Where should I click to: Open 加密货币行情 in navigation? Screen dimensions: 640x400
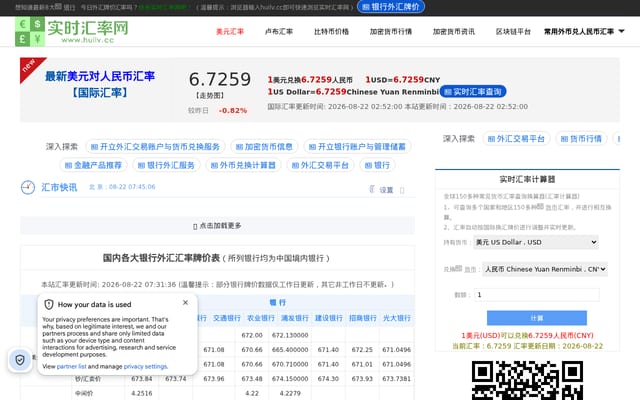(391, 31)
